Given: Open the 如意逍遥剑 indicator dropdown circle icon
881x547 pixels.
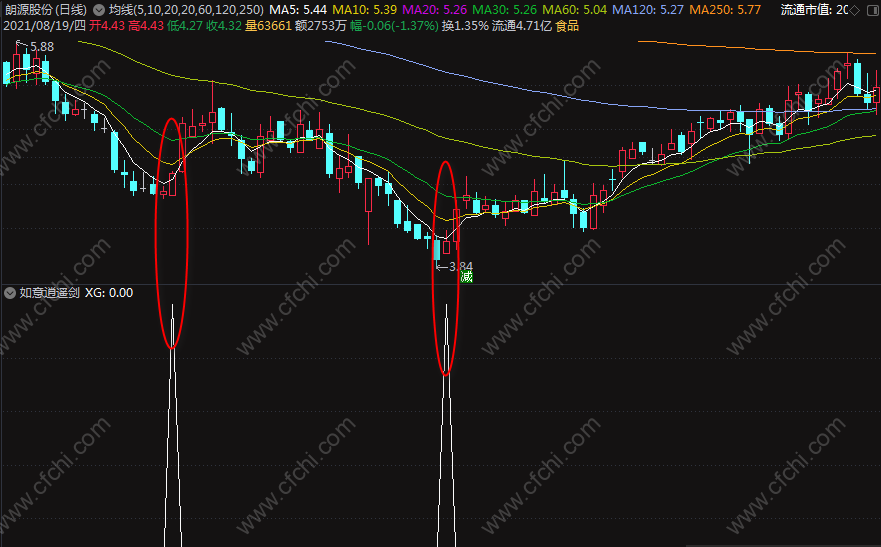Looking at the screenshot, I should click(10, 293).
